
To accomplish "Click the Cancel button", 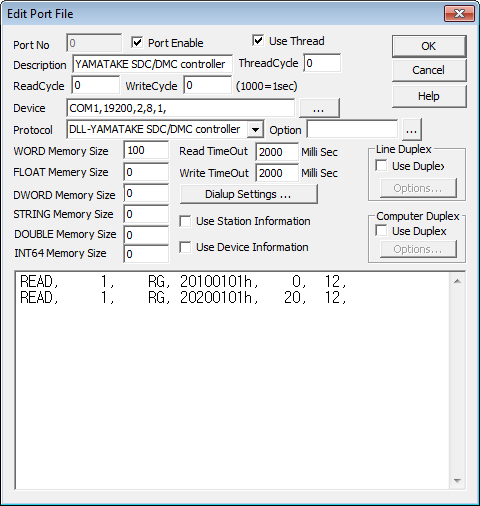I will coord(429,70).
